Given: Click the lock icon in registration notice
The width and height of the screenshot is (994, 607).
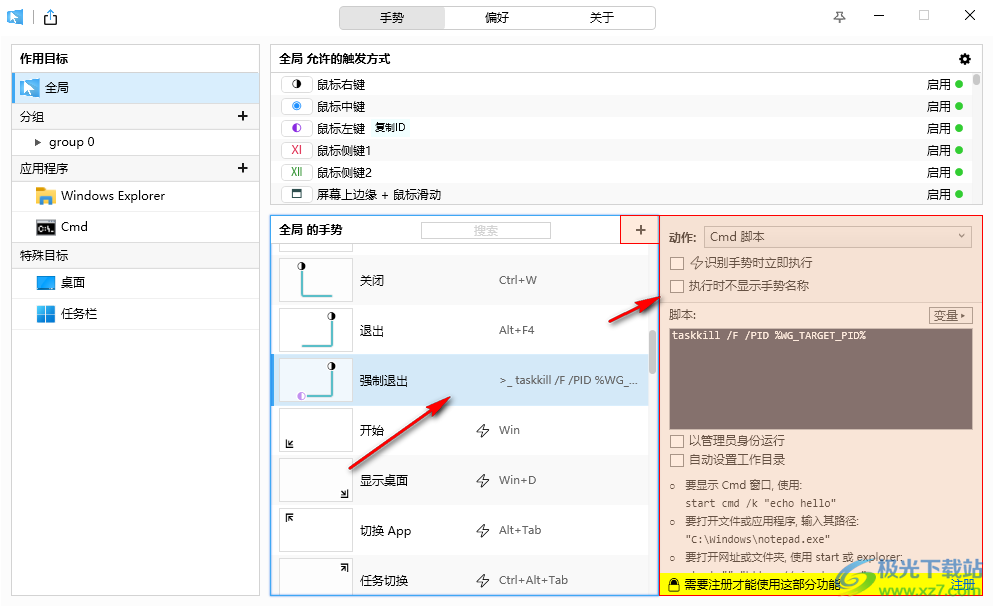Looking at the screenshot, I should 674,584.
